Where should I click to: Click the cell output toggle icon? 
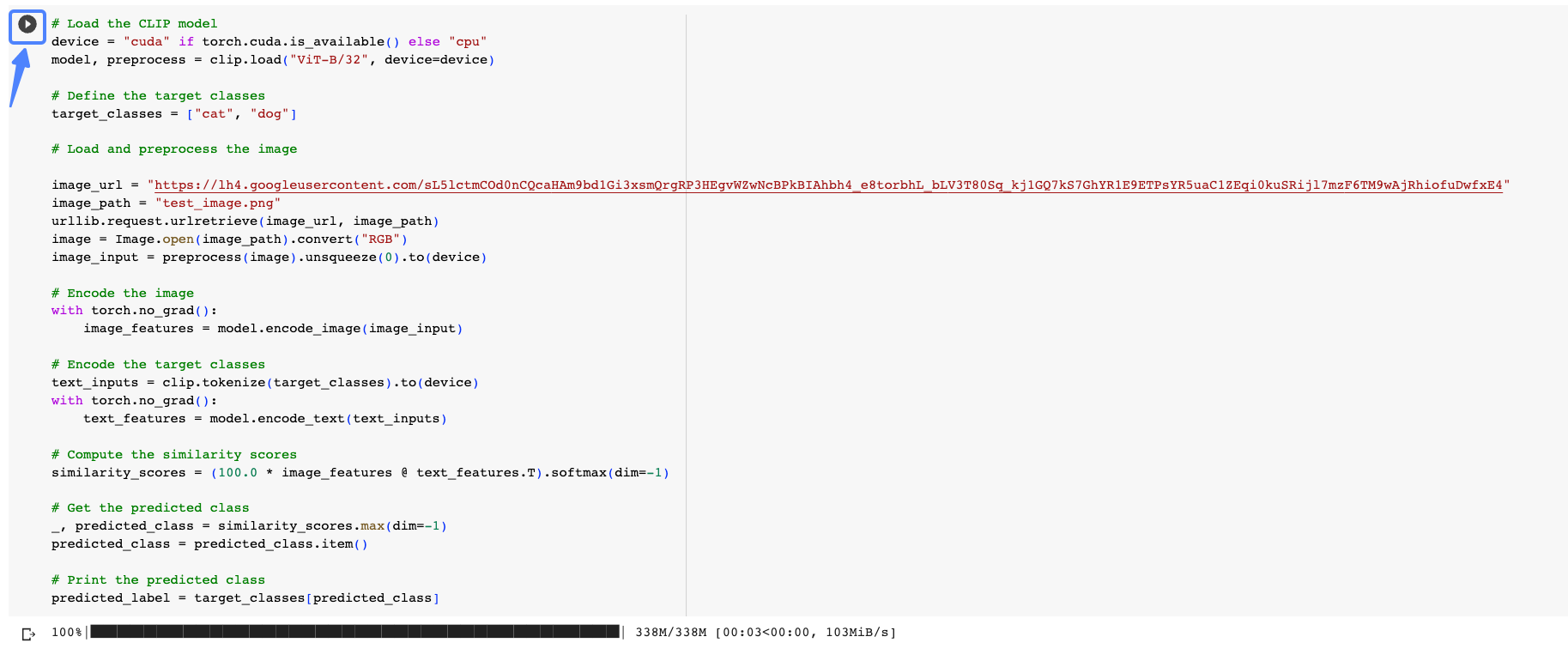28,634
